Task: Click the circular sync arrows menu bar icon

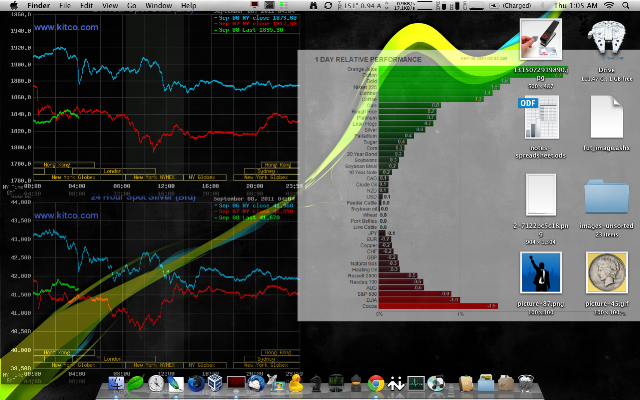Action: (328, 5)
